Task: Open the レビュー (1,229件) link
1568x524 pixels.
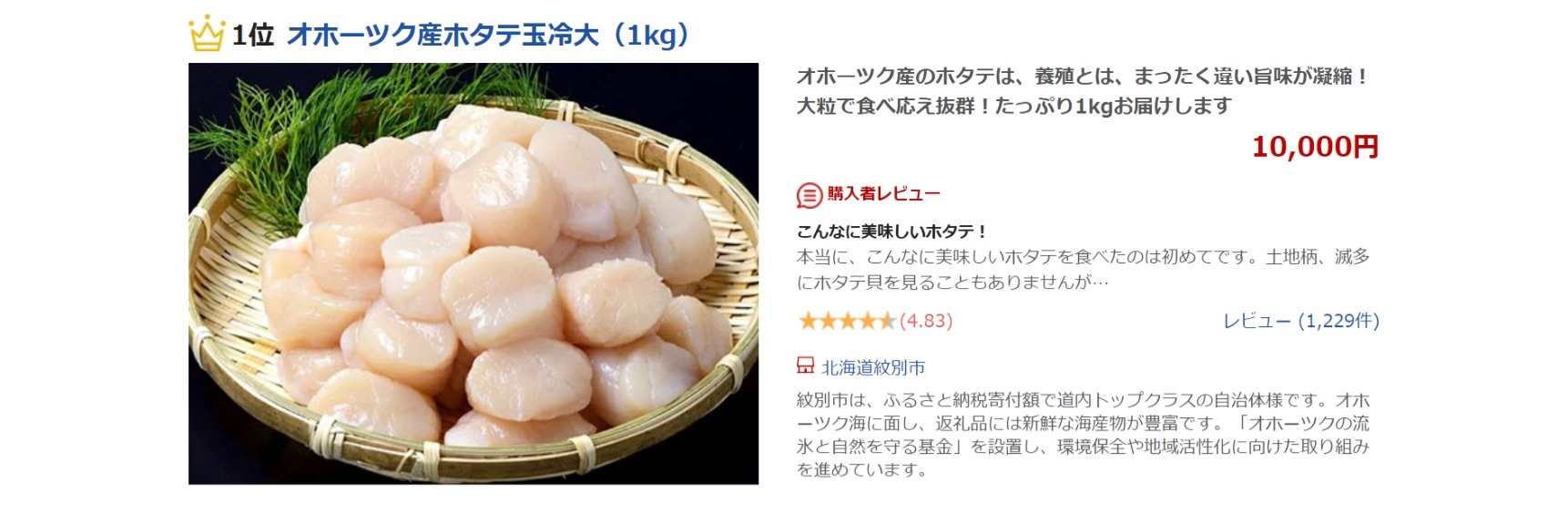Action: point(1300,321)
